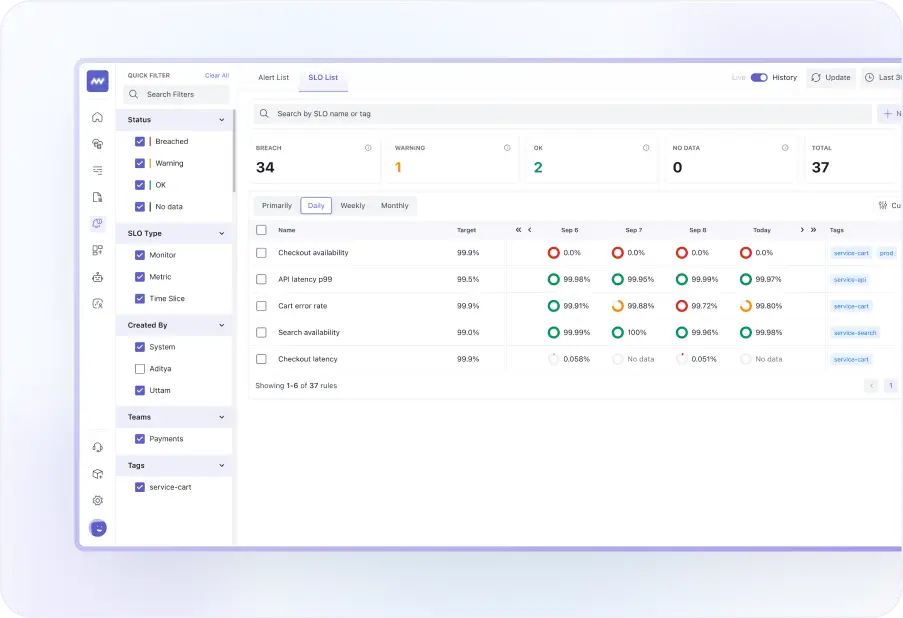Uncheck the Breached status filter
903x618 pixels.
[140, 141]
